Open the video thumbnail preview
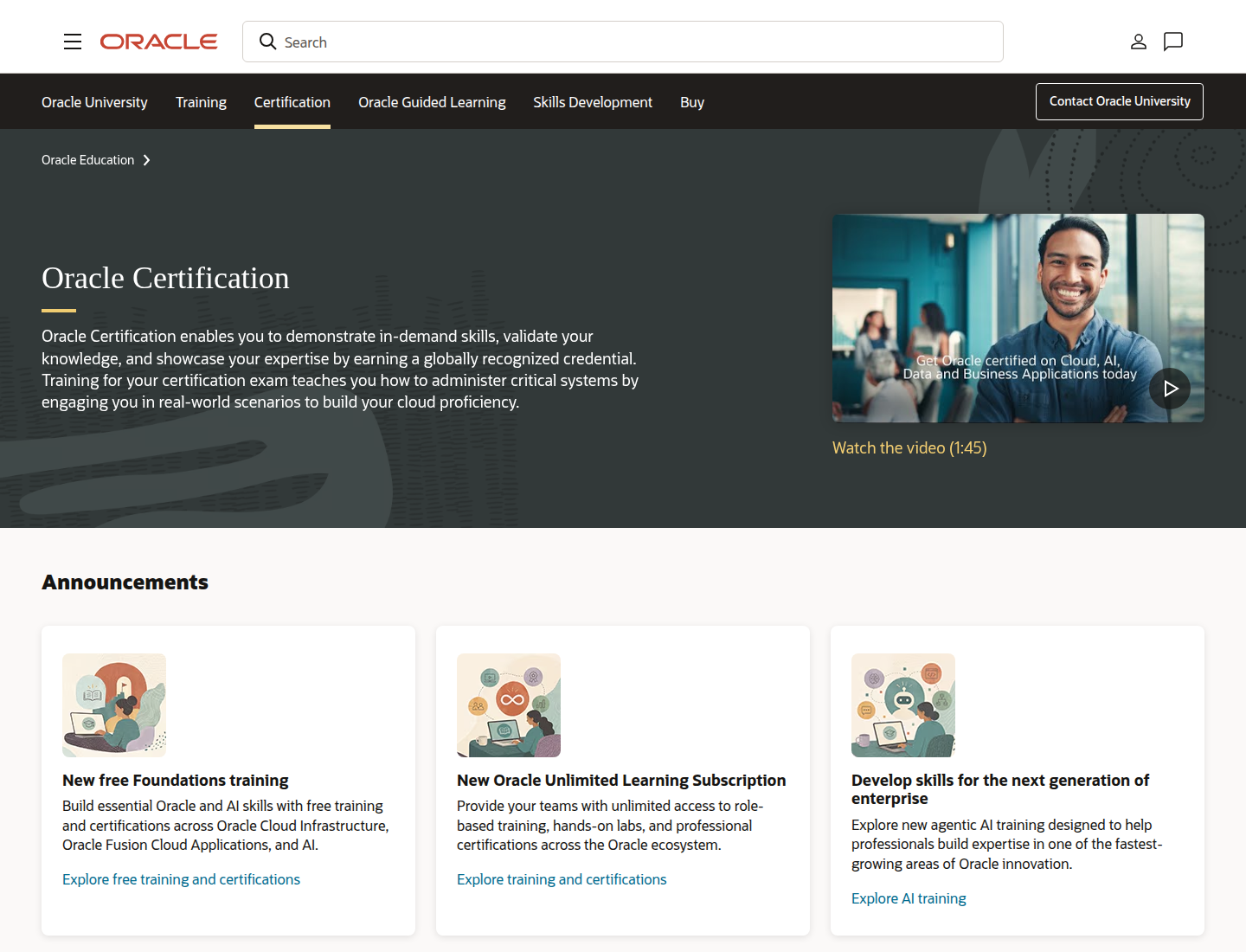Image resolution: width=1246 pixels, height=952 pixels. tap(1018, 318)
